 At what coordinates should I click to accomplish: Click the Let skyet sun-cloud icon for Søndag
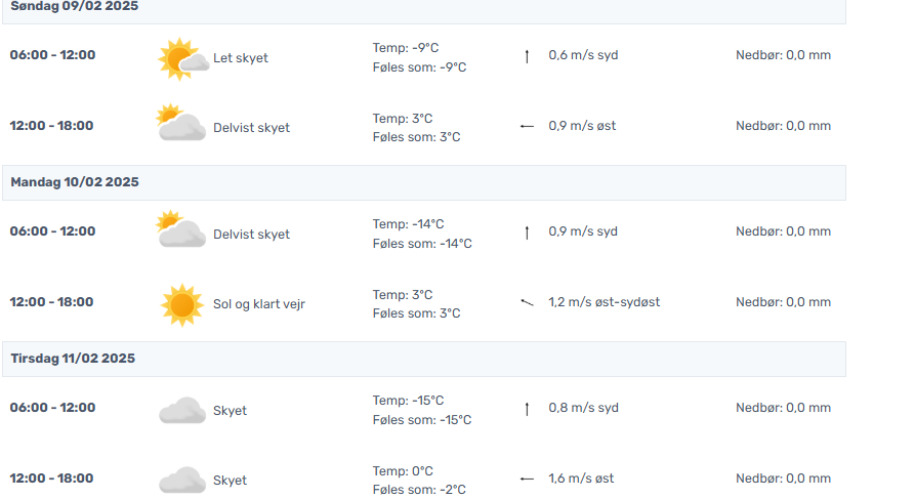click(183, 59)
